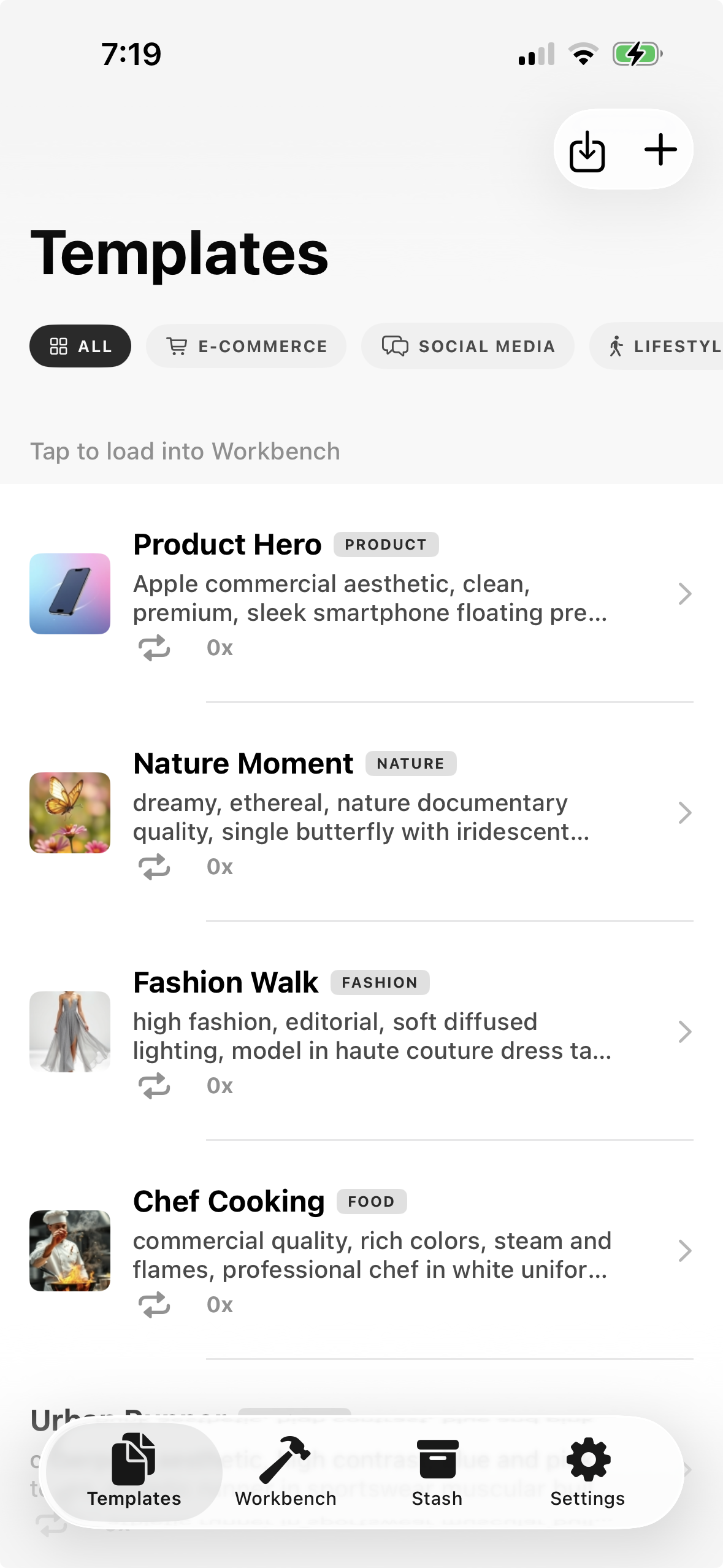Open Settings with the gear icon
The image size is (723, 1568).
[x=587, y=1471]
